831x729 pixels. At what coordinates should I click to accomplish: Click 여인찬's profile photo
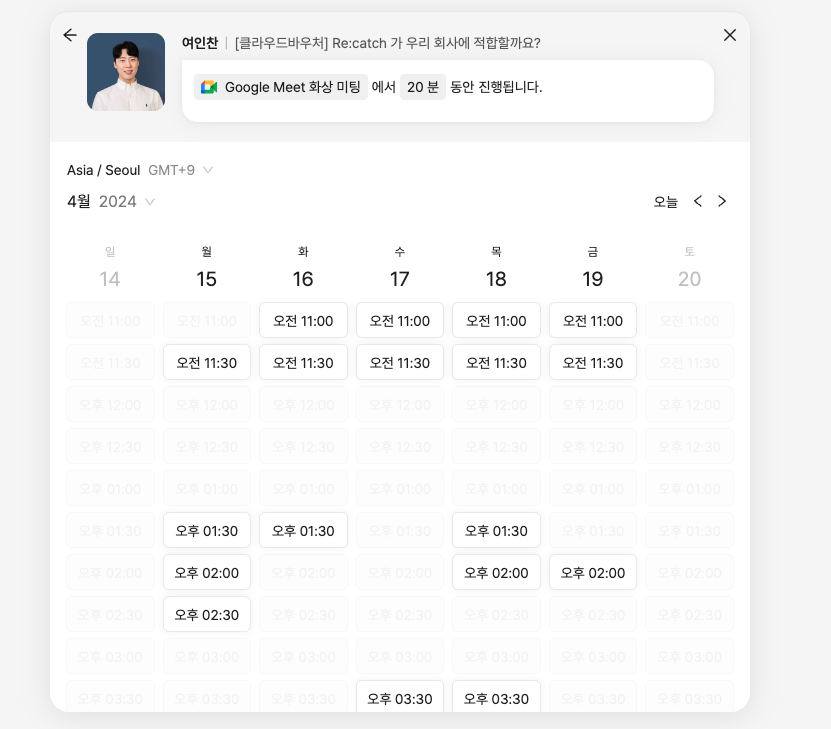coord(126,72)
